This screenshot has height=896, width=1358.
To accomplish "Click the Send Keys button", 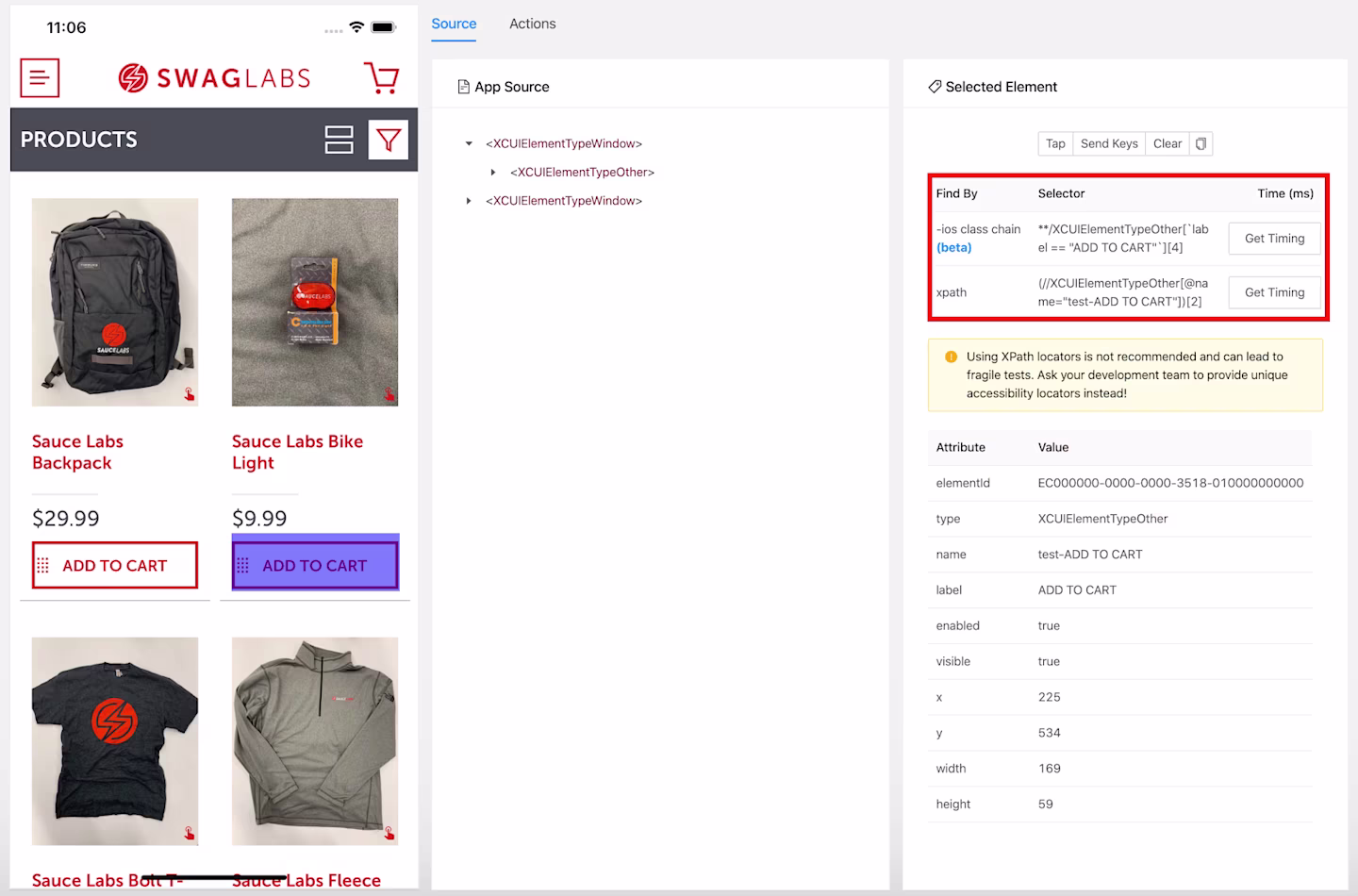I will pos(1109,143).
